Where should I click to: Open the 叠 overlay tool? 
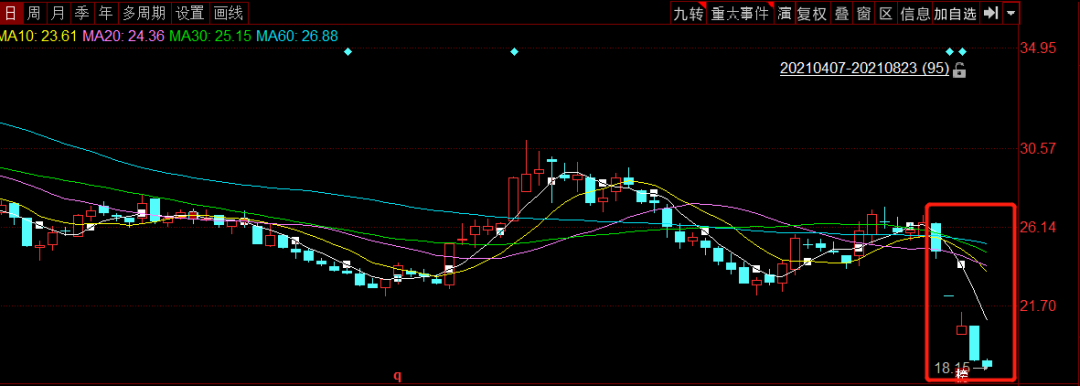pyautogui.click(x=841, y=13)
